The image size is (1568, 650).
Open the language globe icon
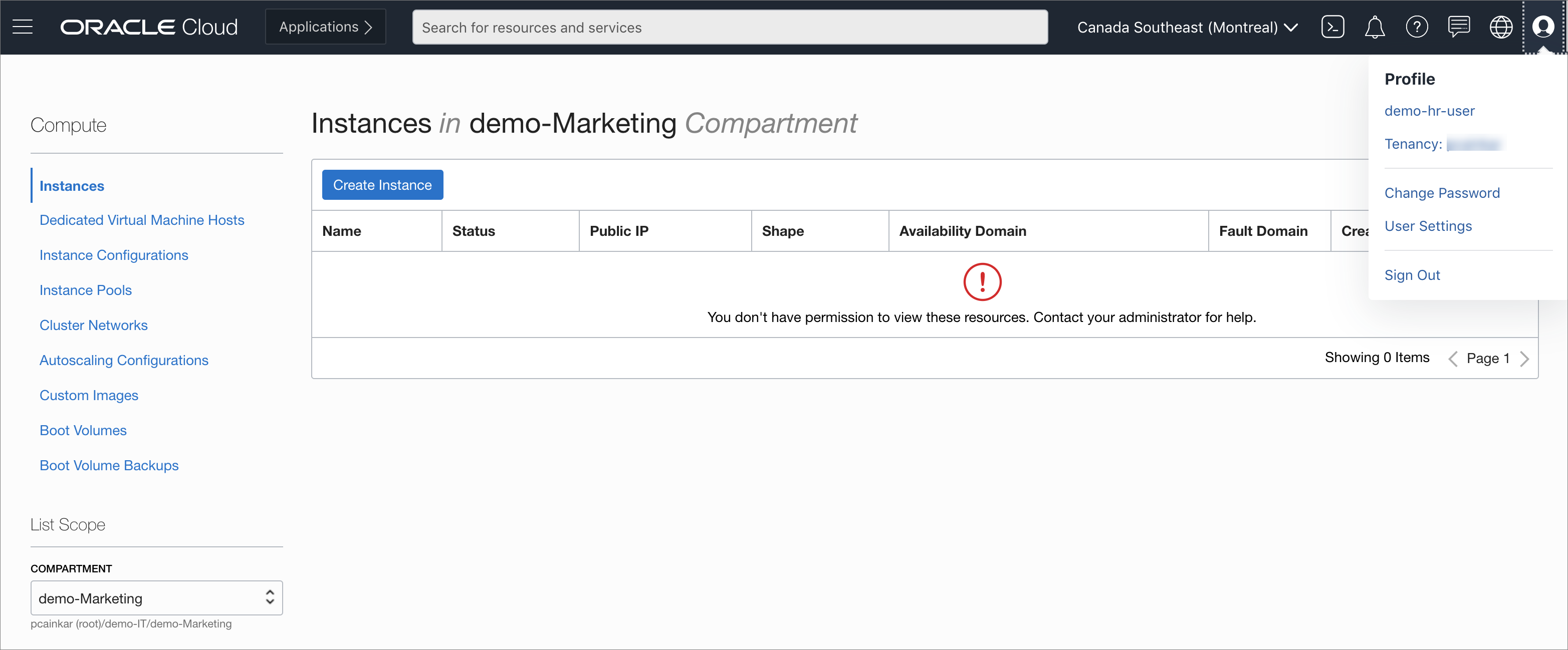(1500, 28)
